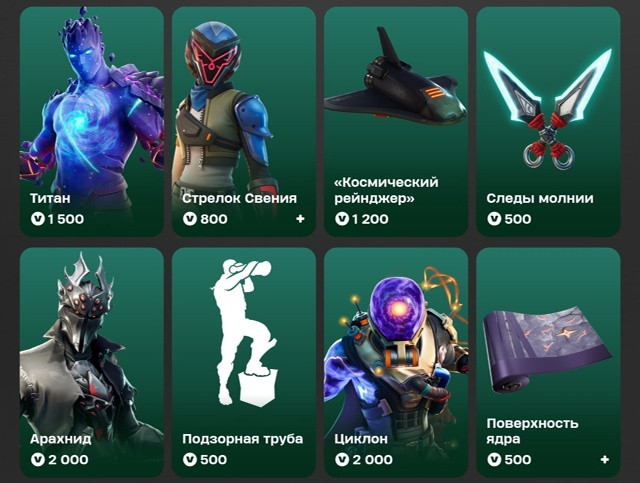Select the Поверхность ядра wrap icon
Screen dimensions: 640x483
point(547,350)
